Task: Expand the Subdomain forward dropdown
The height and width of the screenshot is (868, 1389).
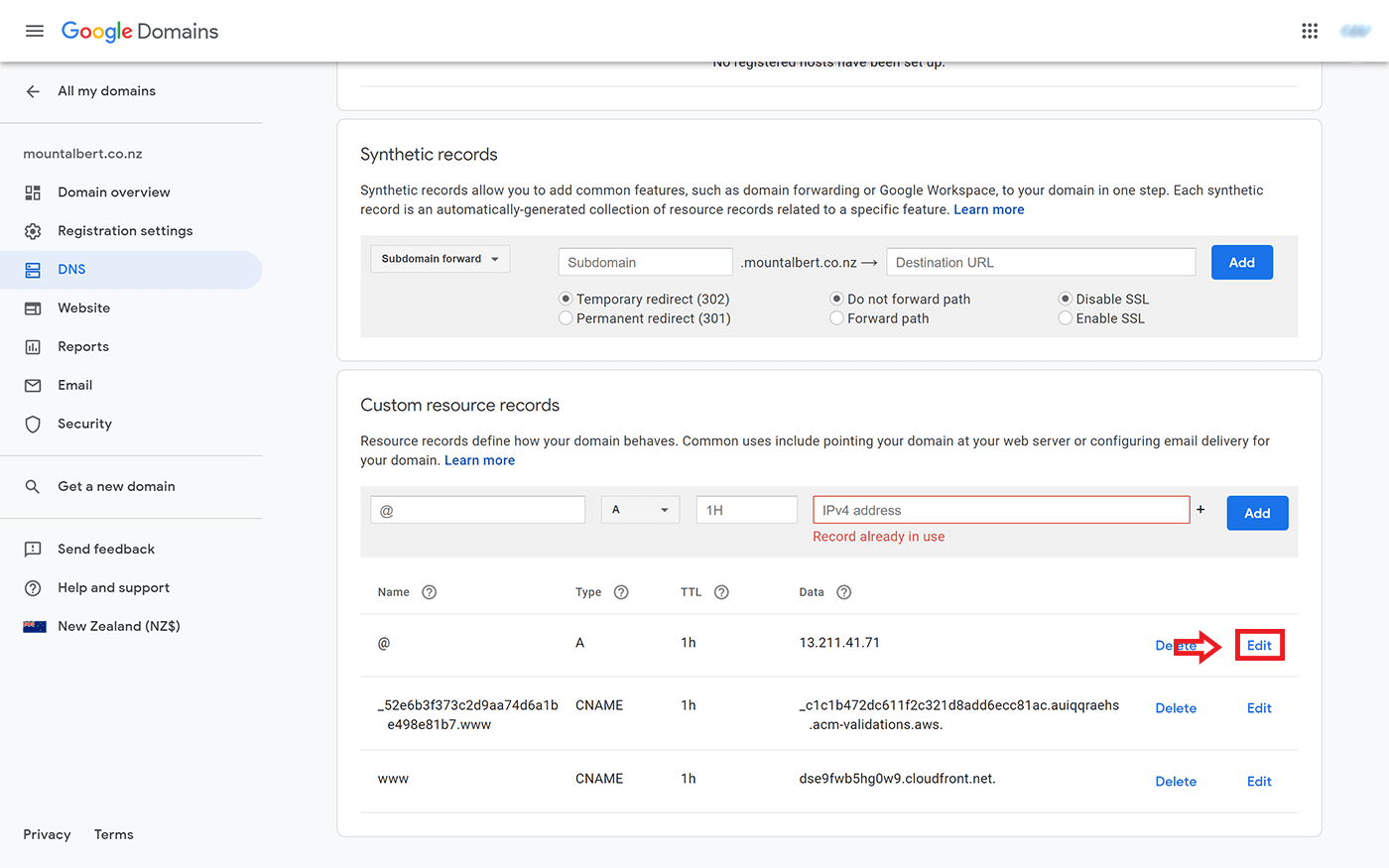Action: (x=440, y=259)
